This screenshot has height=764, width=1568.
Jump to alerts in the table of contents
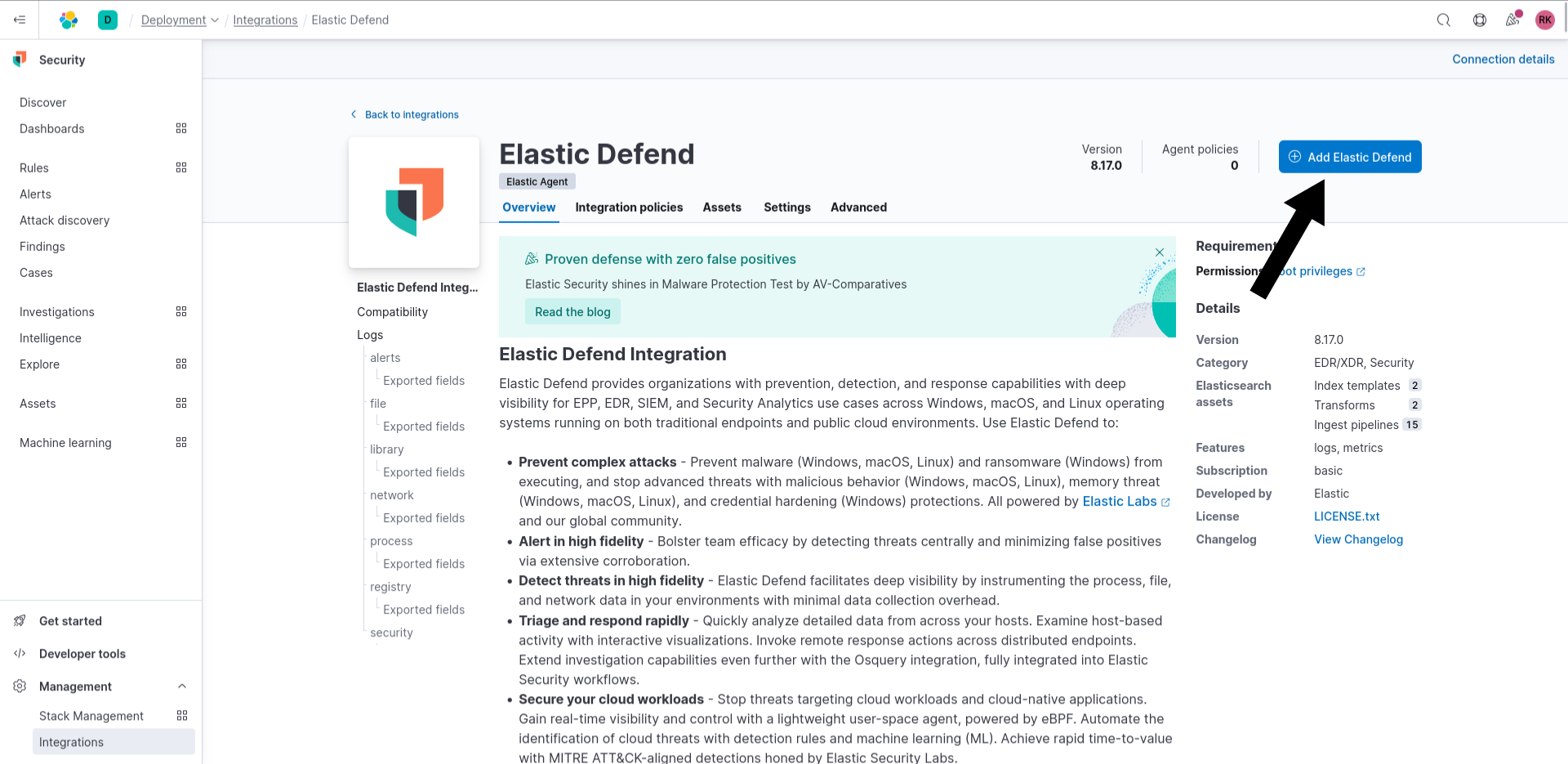point(385,358)
